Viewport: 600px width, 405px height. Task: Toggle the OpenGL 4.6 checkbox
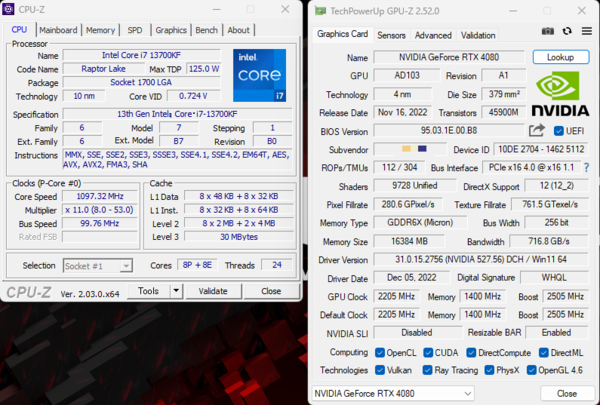click(x=531, y=370)
